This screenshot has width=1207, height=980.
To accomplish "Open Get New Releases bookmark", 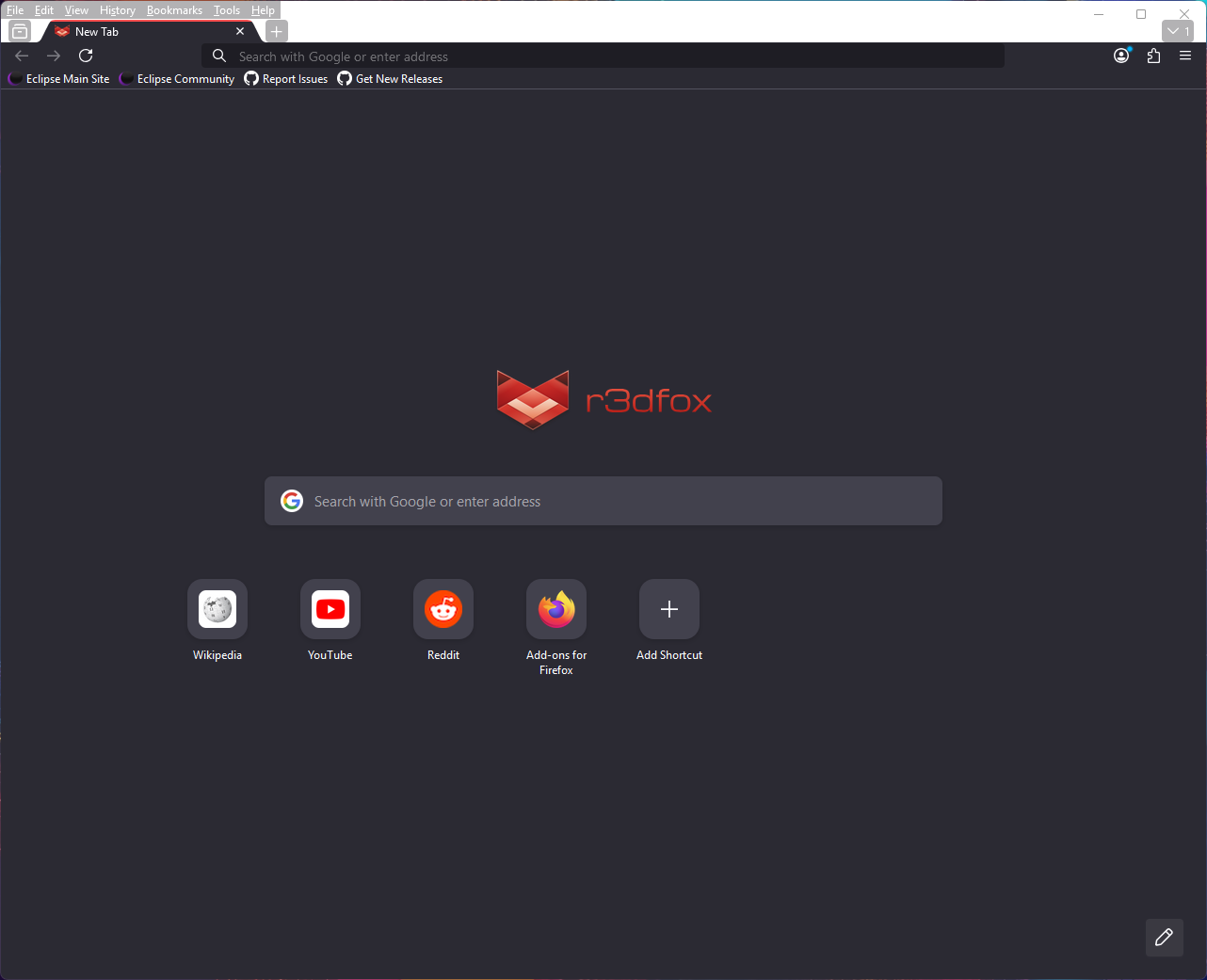I will point(390,79).
